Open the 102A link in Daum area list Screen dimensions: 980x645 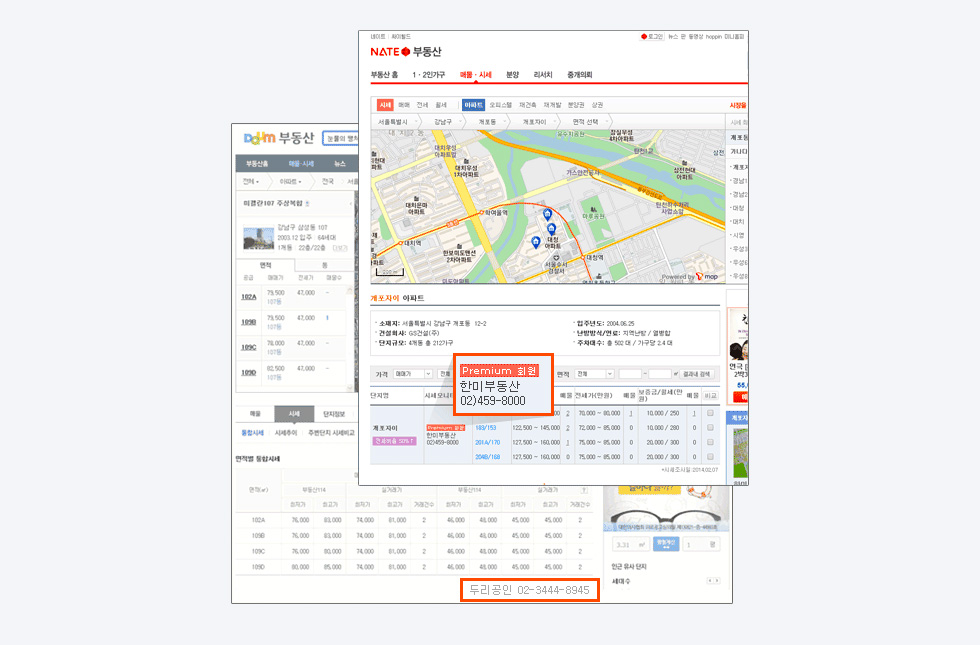point(249,297)
